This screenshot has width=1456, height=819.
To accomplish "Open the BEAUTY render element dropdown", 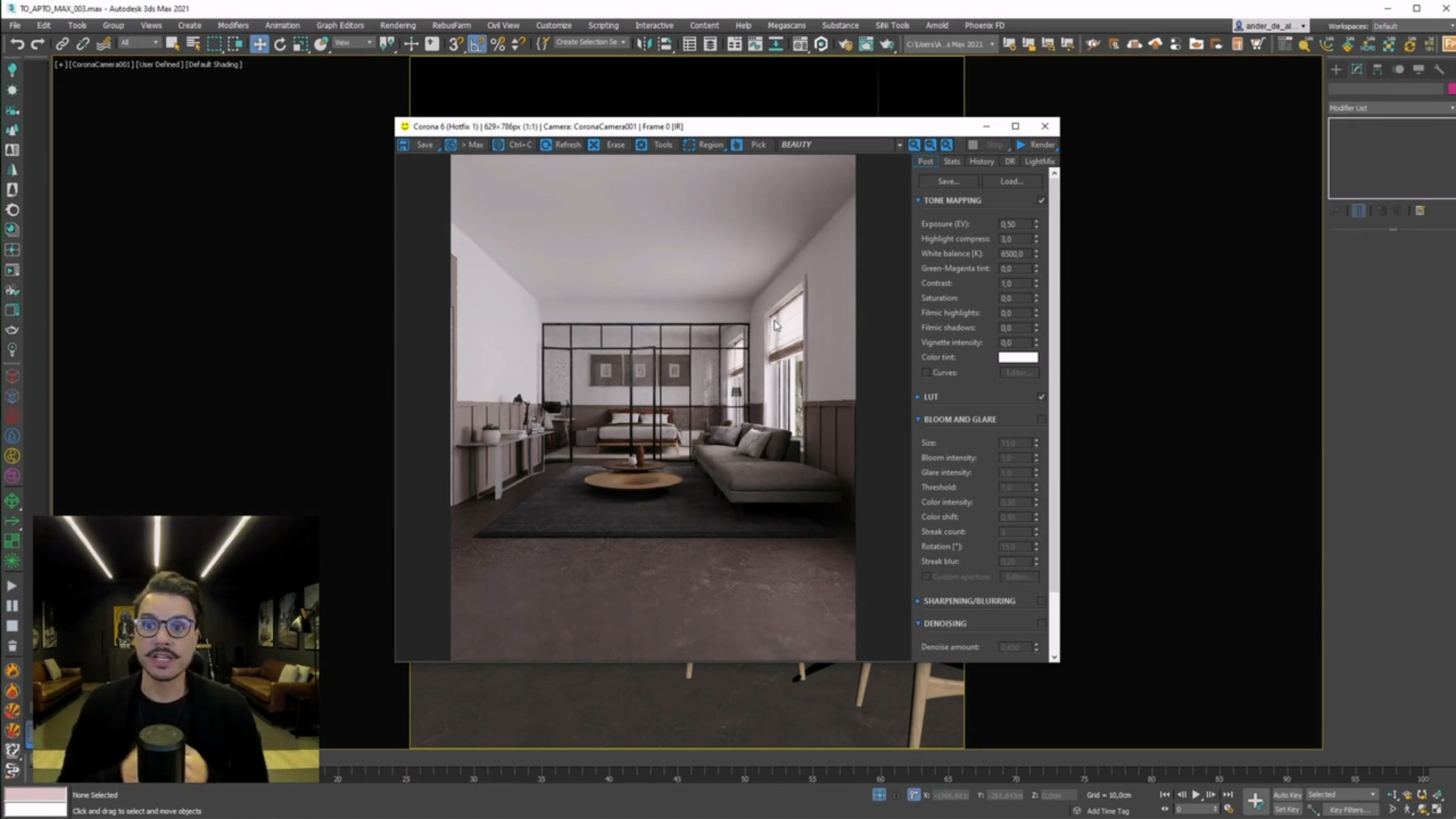I will coord(899,145).
